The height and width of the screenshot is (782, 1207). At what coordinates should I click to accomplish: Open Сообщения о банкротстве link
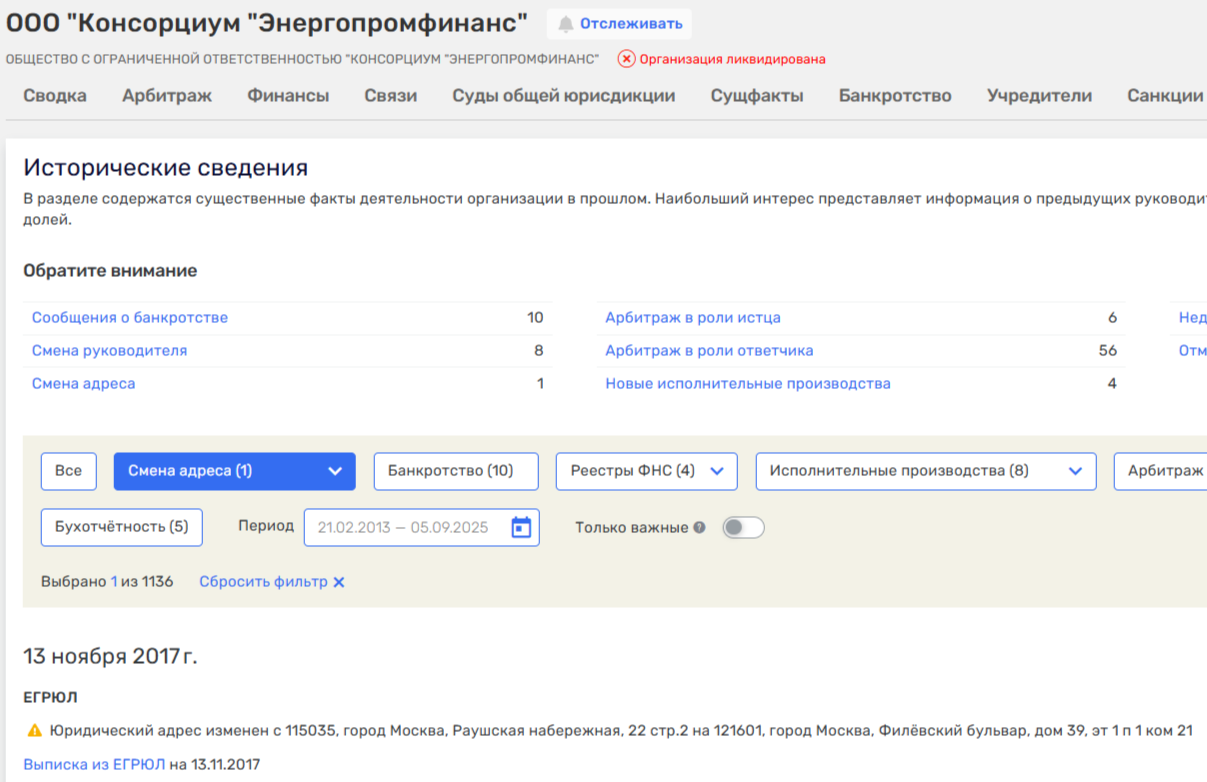130,318
